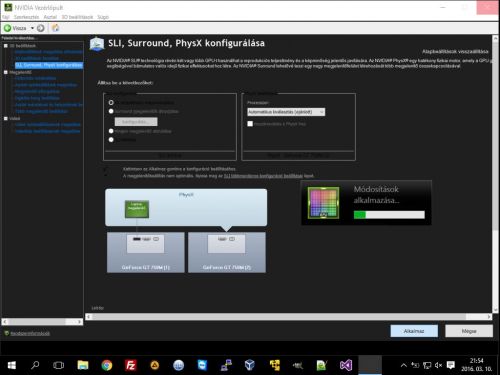The width and height of the screenshot is (500, 375).
Task: Open taskbar Search magnifier
Action: [35, 365]
